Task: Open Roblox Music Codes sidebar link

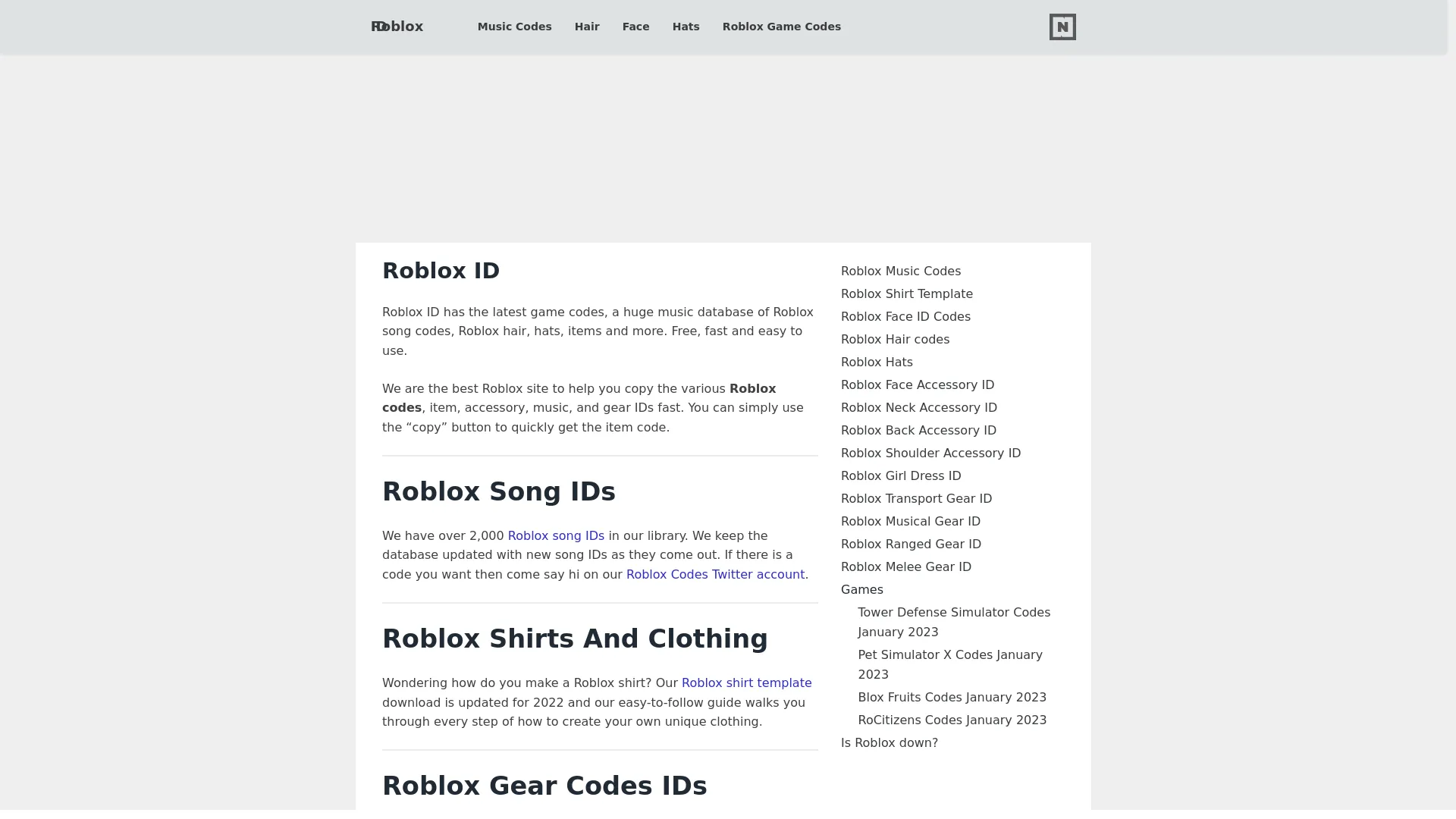Action: pos(900,271)
